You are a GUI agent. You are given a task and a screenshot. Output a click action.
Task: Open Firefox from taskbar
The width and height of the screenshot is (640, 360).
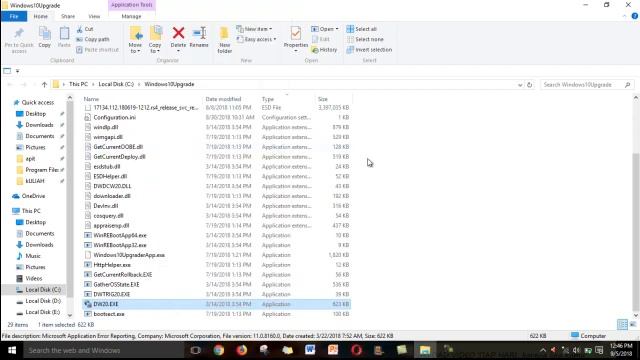pyautogui.click(x=242, y=350)
